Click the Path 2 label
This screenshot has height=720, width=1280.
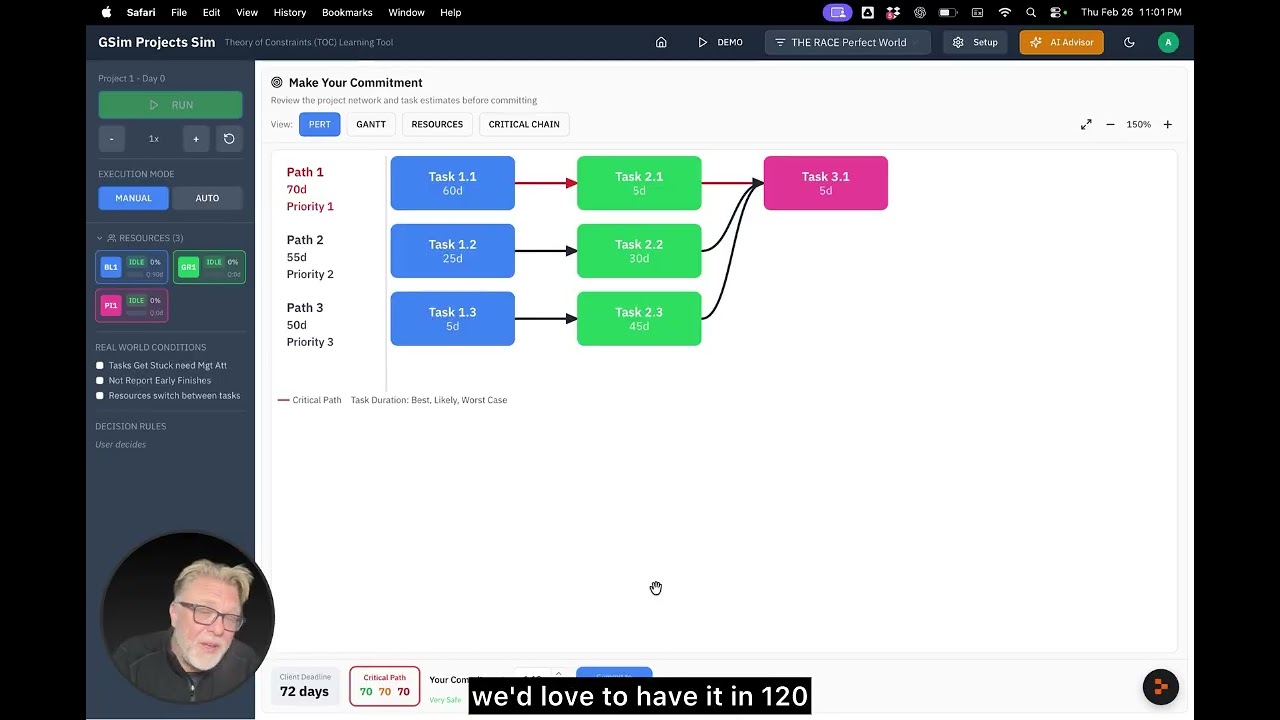click(x=305, y=240)
